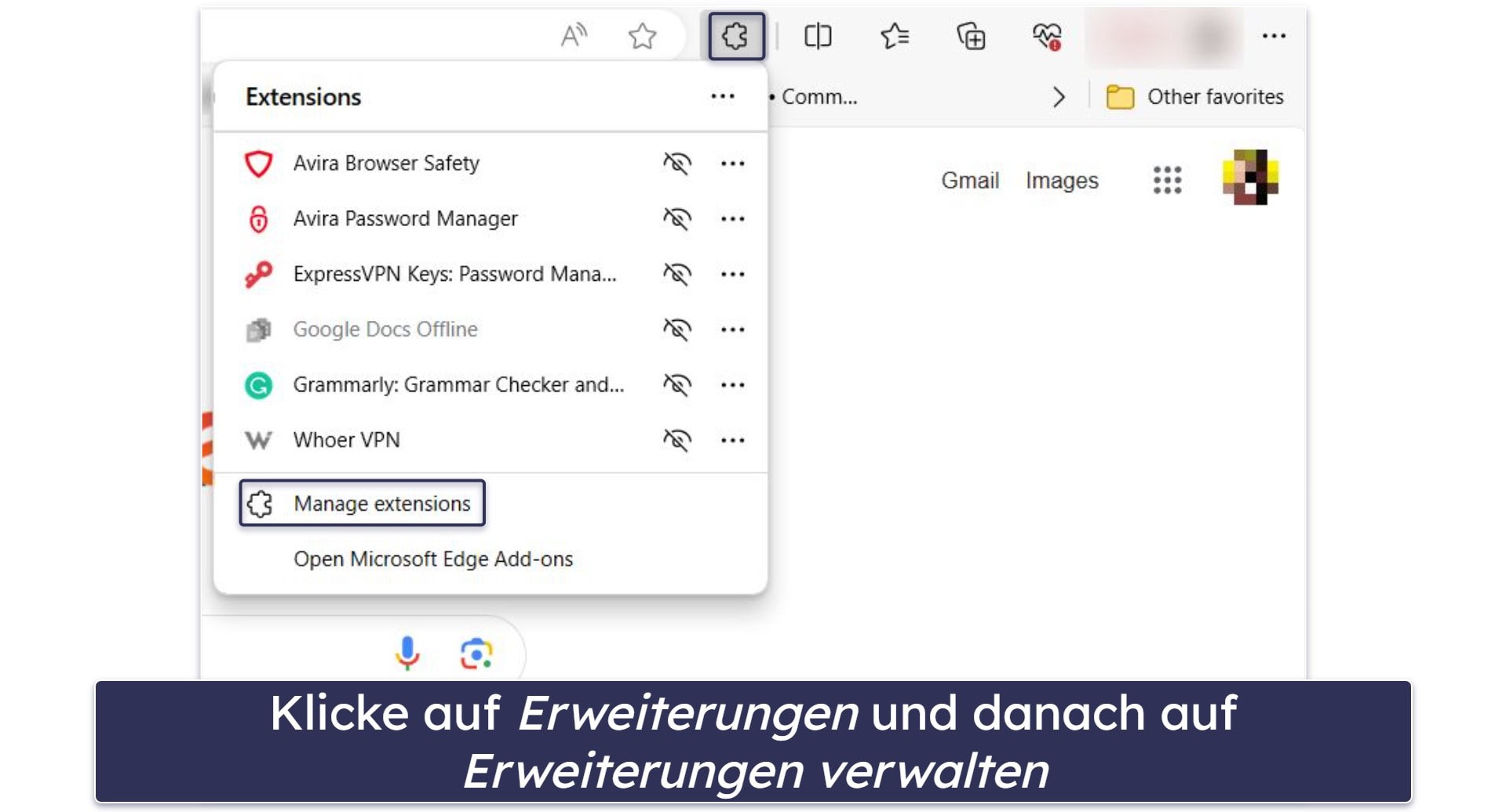Show ExpressVPN Keys in toolbar

pos(676,275)
